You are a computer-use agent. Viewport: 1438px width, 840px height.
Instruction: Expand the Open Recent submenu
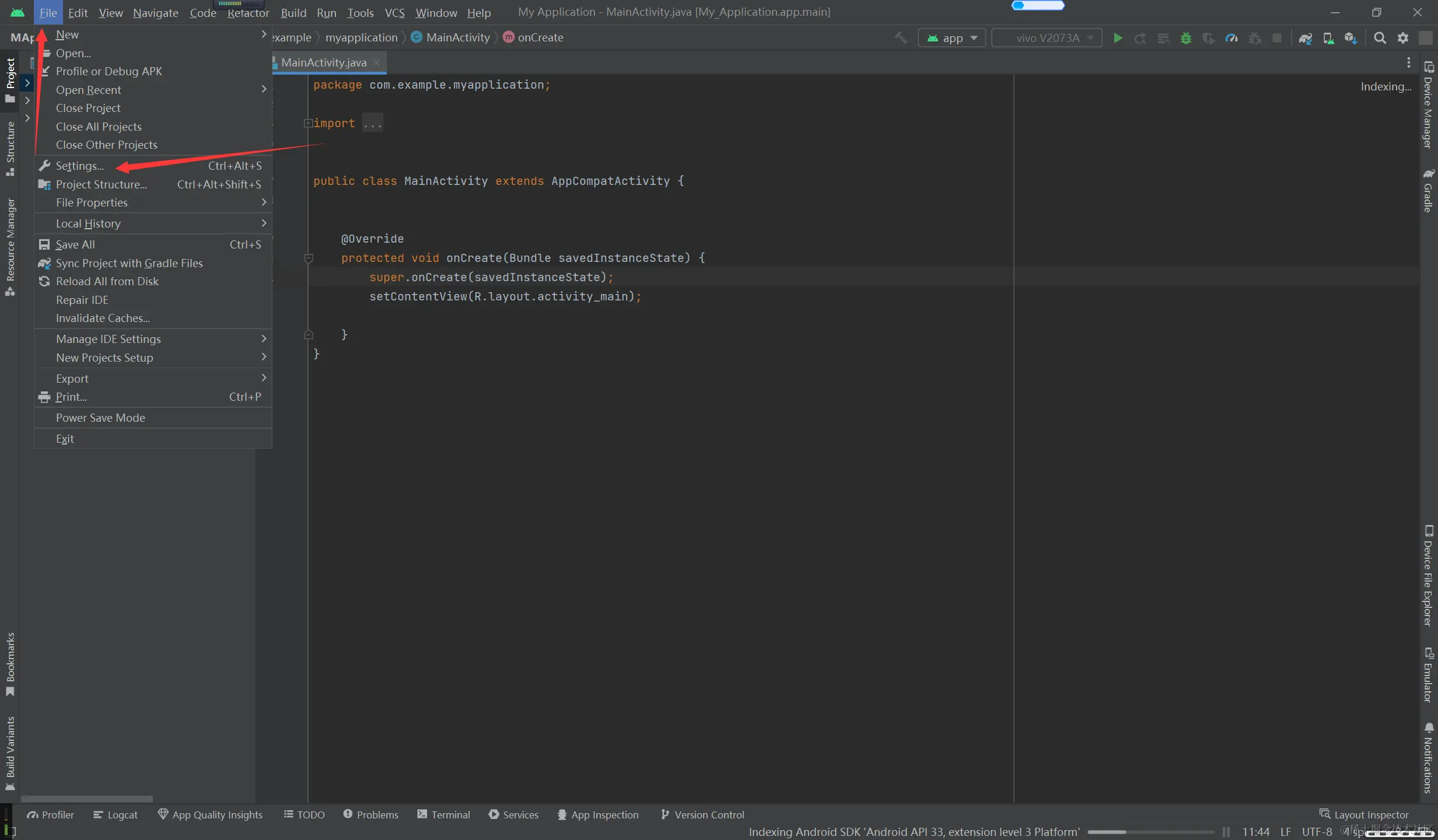point(153,90)
